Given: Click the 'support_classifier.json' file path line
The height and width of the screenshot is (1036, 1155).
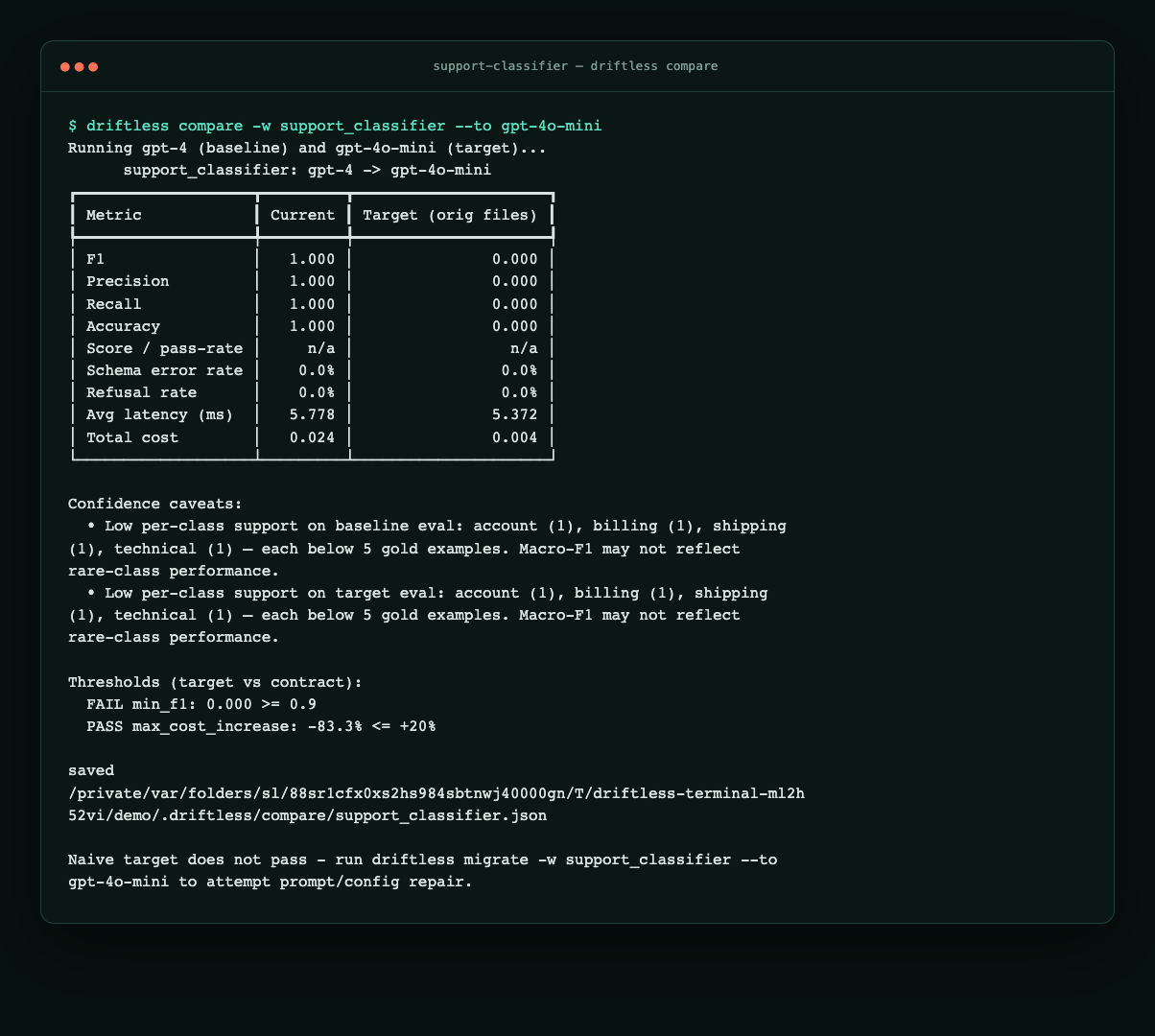Looking at the screenshot, I should pyautogui.click(x=307, y=815).
